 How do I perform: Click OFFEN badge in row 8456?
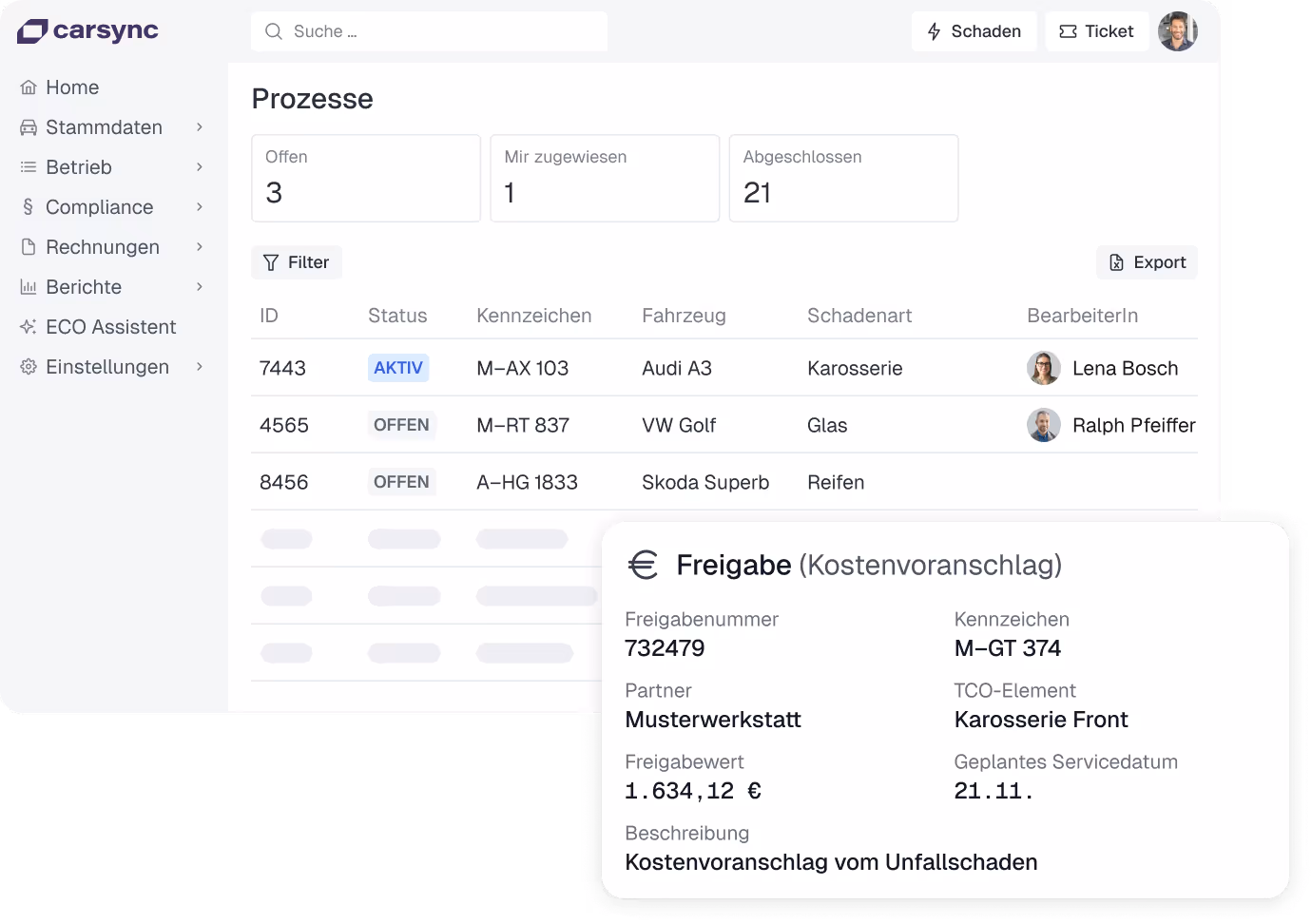click(401, 482)
